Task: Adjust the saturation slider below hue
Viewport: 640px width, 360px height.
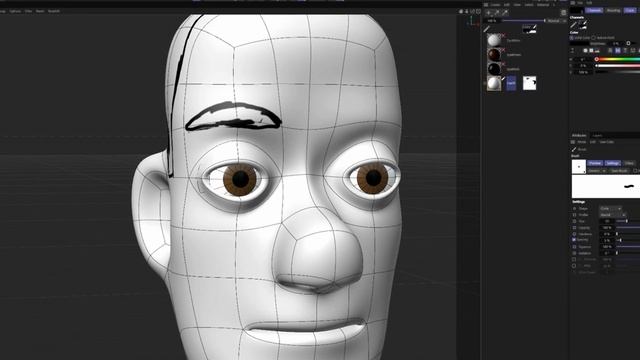Action: click(617, 66)
